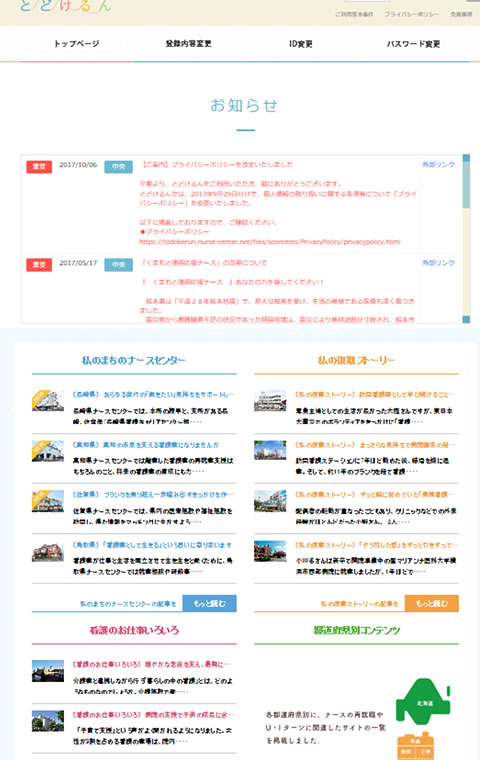480x760 pixels.
Task: Click the notice list scrollbar thumb
Action: pyautogui.click(x=466, y=186)
